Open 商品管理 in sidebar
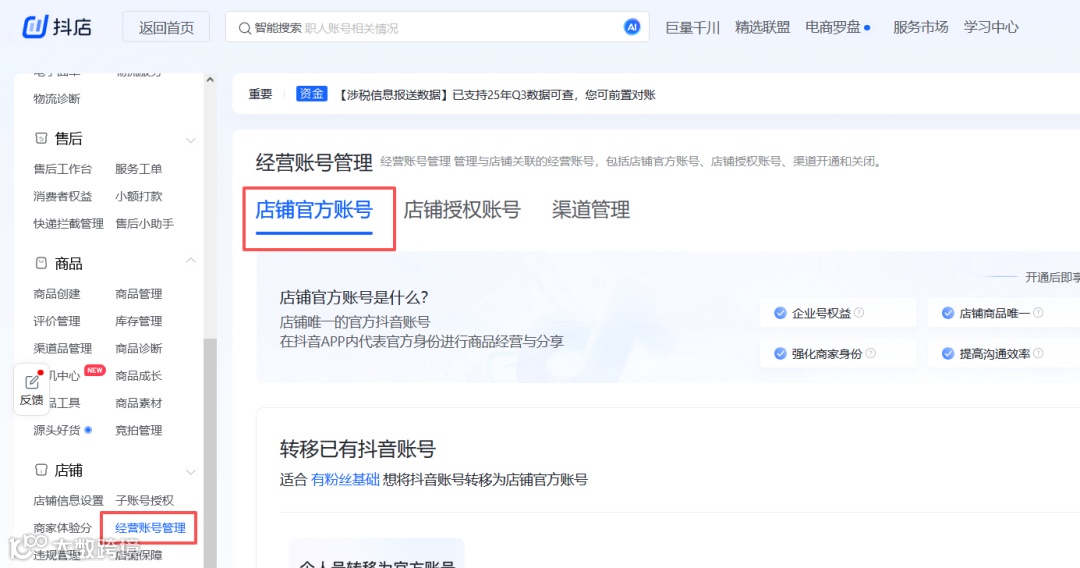The width and height of the screenshot is (1080, 568). tap(138, 294)
